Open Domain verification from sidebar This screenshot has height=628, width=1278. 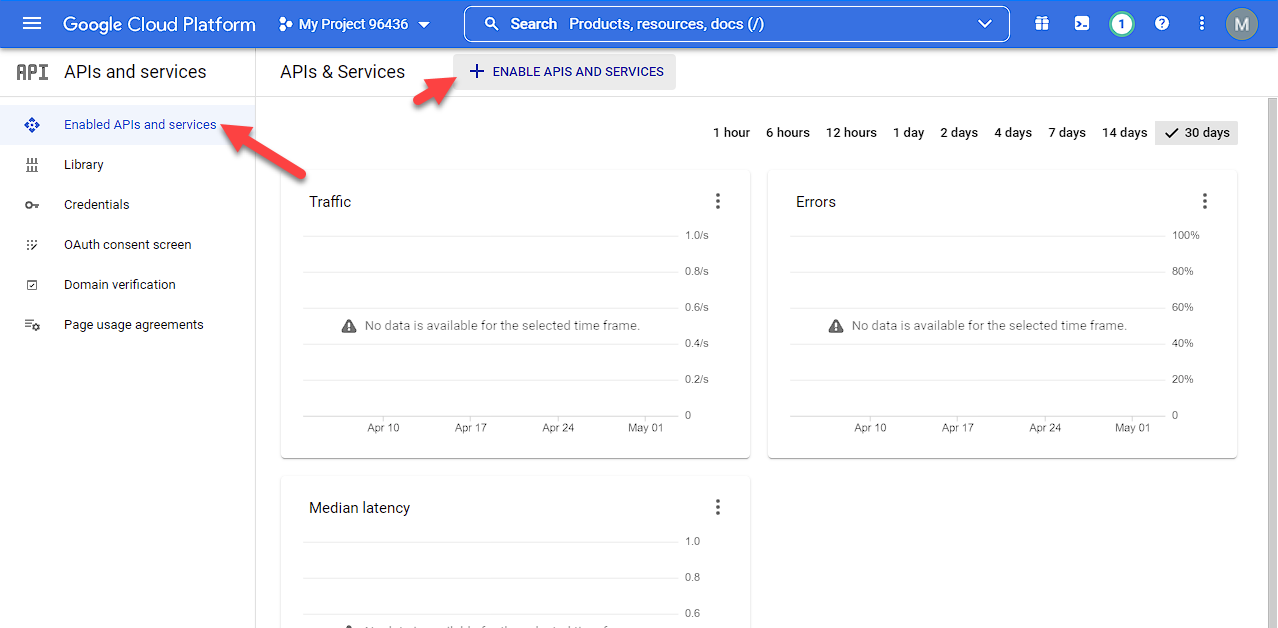tap(128, 285)
